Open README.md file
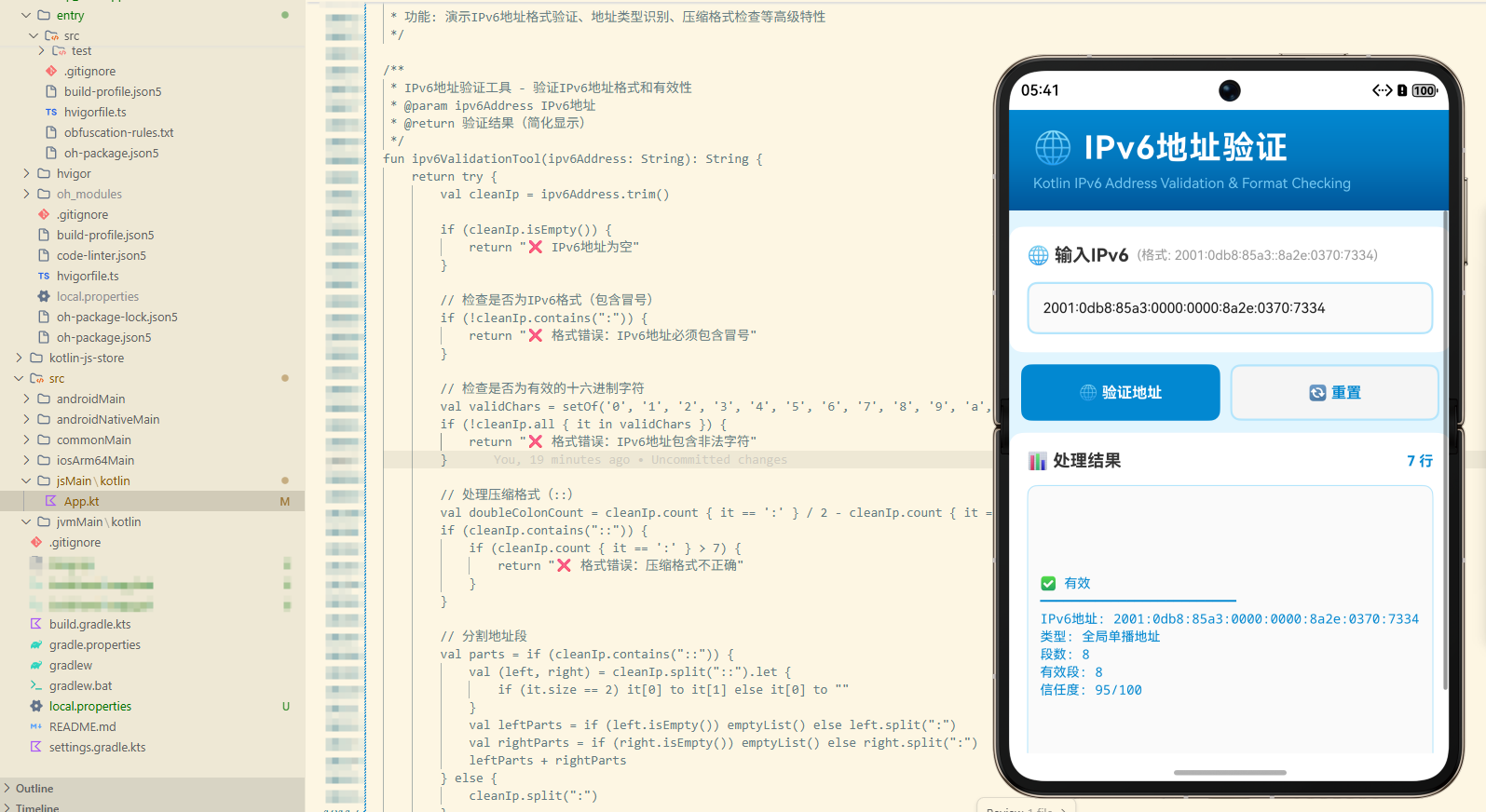Screen dimensions: 1486x812 [x=82, y=726]
